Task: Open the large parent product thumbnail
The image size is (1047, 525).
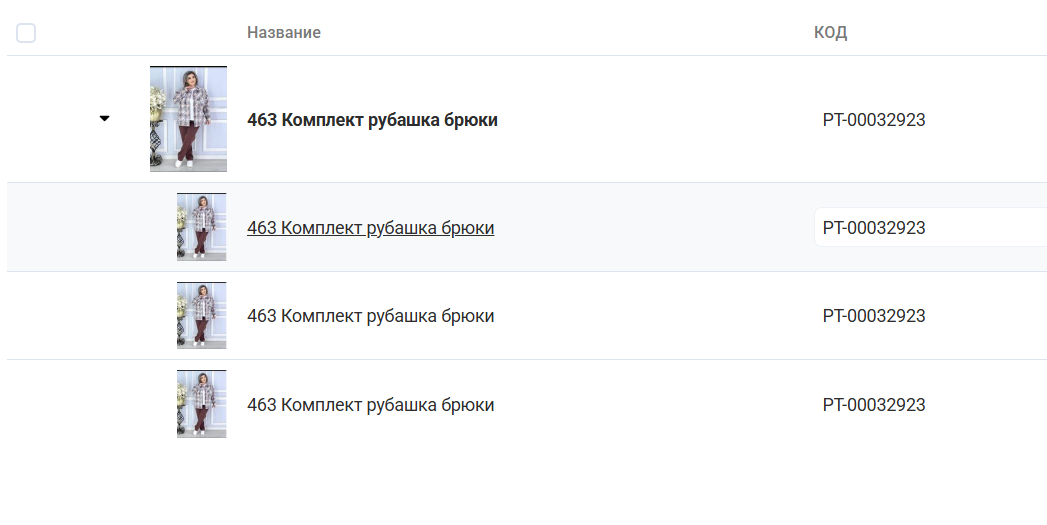Action: (x=188, y=119)
